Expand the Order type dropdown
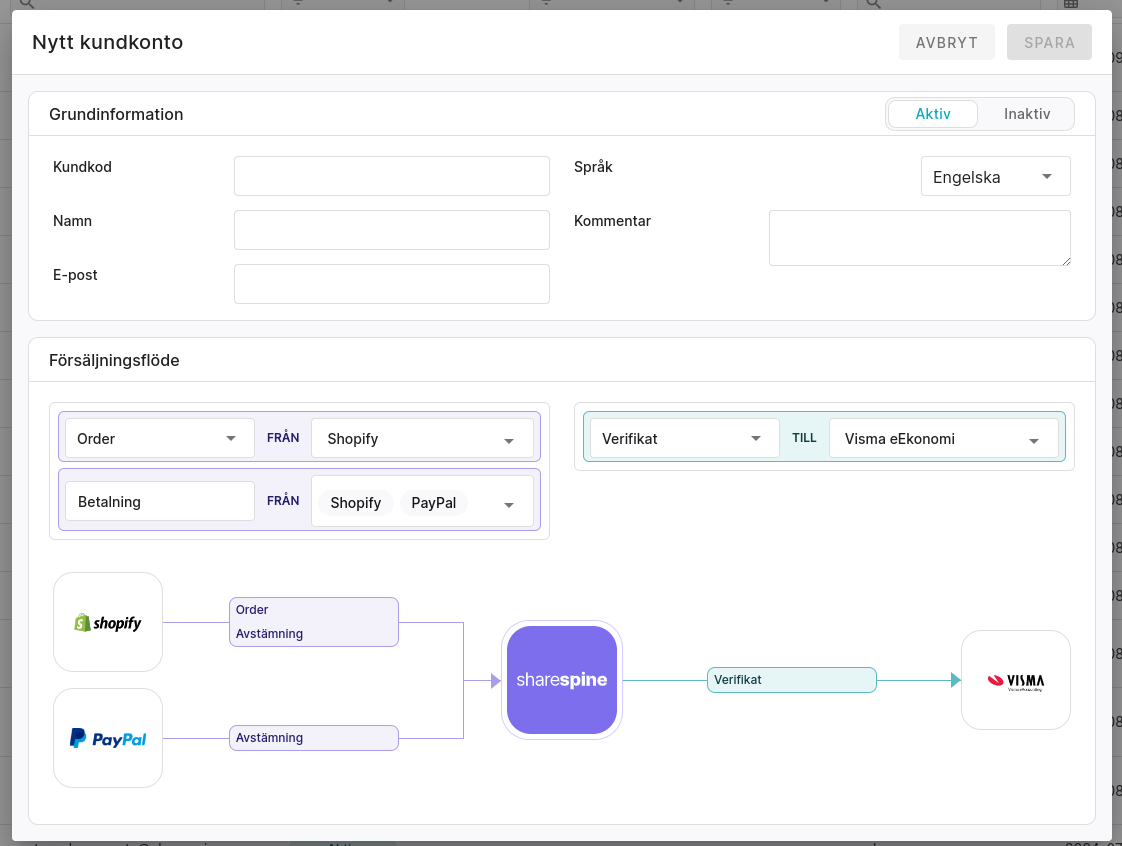Image resolution: width=1122 pixels, height=846 pixels. click(x=160, y=439)
